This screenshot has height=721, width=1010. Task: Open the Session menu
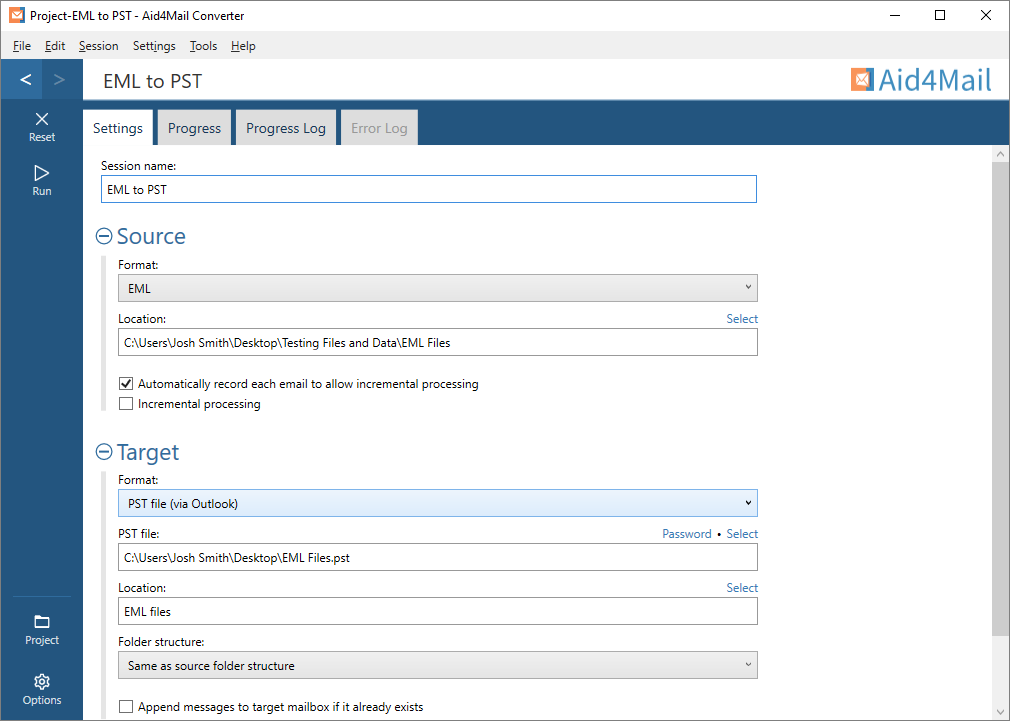tap(98, 46)
